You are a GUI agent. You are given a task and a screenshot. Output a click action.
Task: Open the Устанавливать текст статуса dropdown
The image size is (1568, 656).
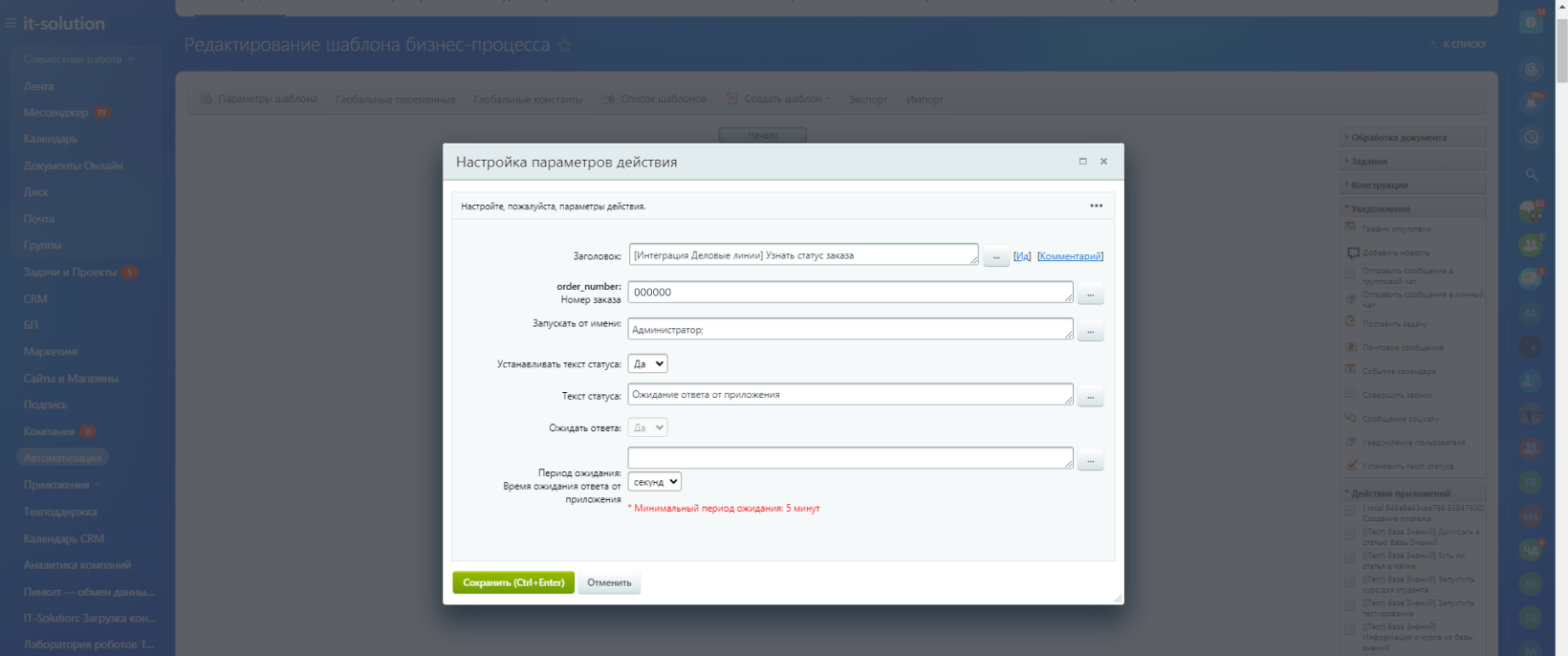pos(647,363)
